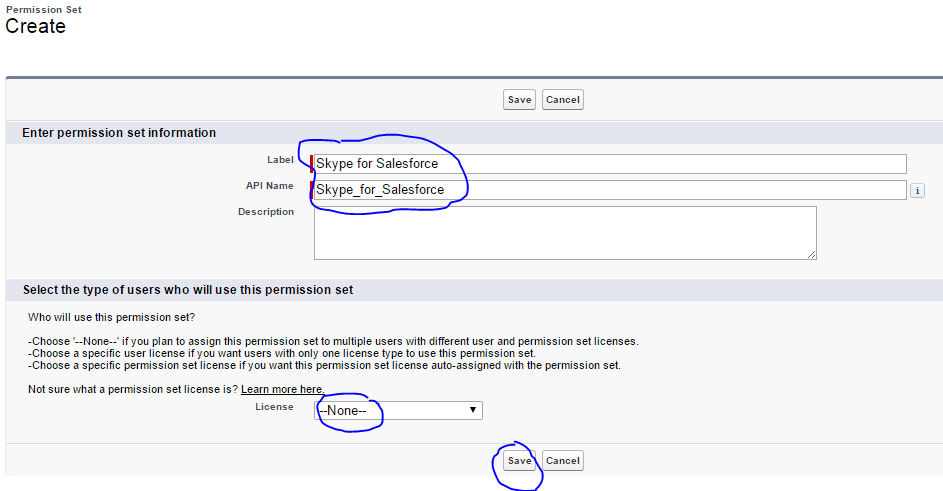This screenshot has height=491, width=943.
Task: Click the Create page title
Action: (35, 26)
